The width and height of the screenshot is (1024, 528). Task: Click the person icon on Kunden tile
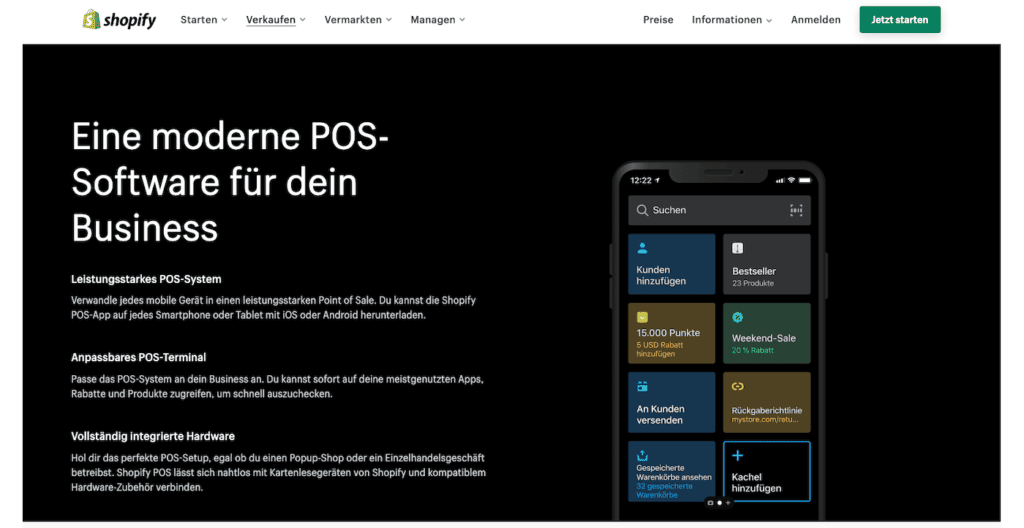[x=642, y=248]
